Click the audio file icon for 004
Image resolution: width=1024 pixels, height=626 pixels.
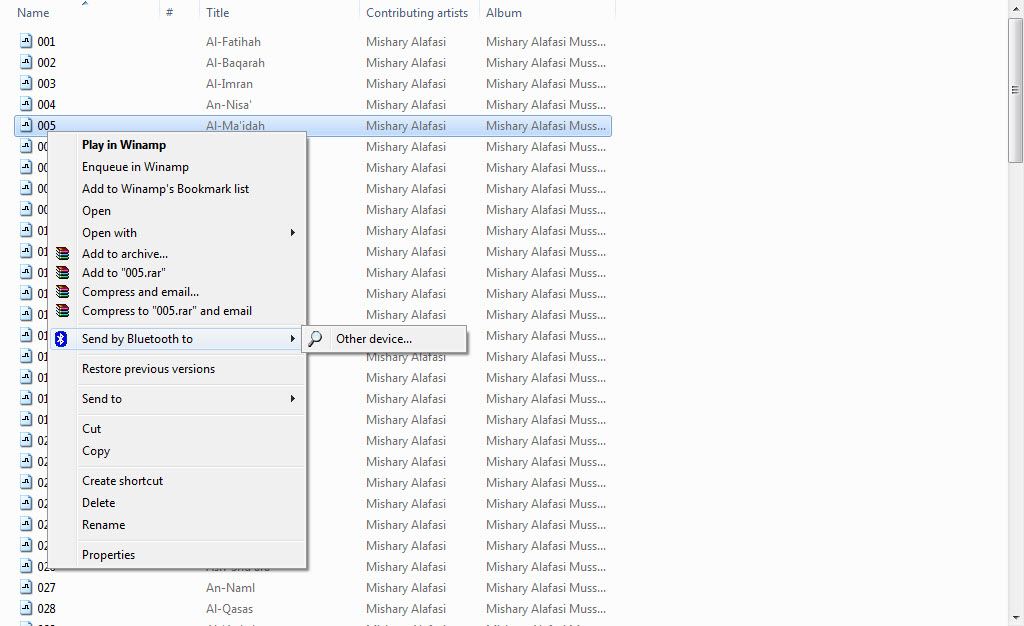26,104
